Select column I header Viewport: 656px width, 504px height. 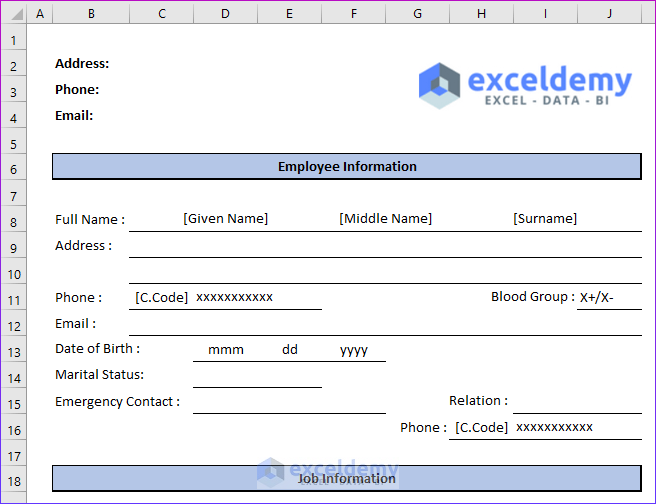tap(546, 14)
